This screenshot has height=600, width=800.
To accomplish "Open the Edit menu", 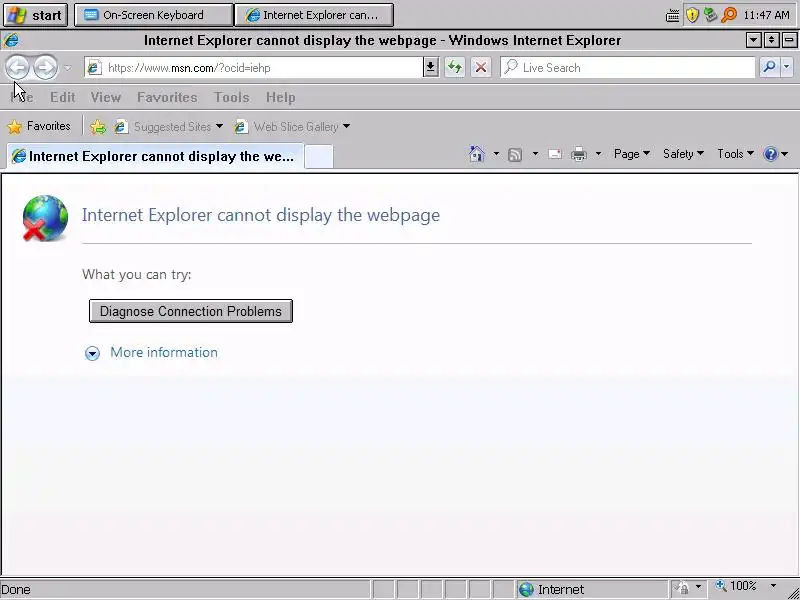I will coord(62,97).
